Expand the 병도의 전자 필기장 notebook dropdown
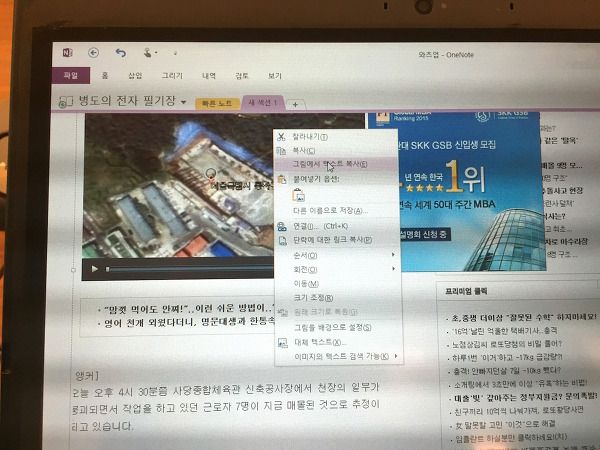 pyautogui.click(x=183, y=102)
